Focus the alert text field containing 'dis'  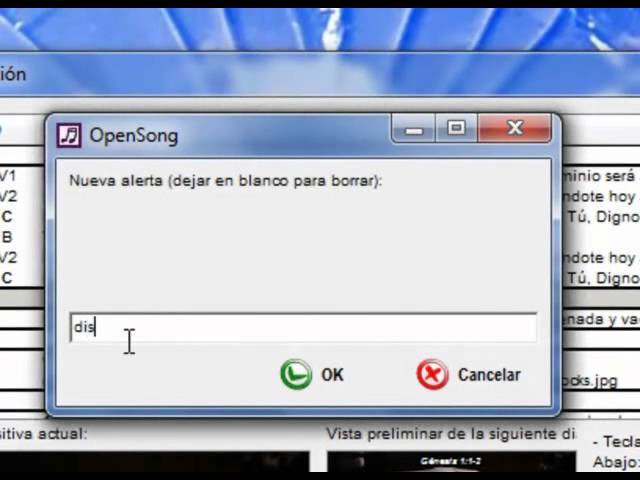tap(303, 327)
